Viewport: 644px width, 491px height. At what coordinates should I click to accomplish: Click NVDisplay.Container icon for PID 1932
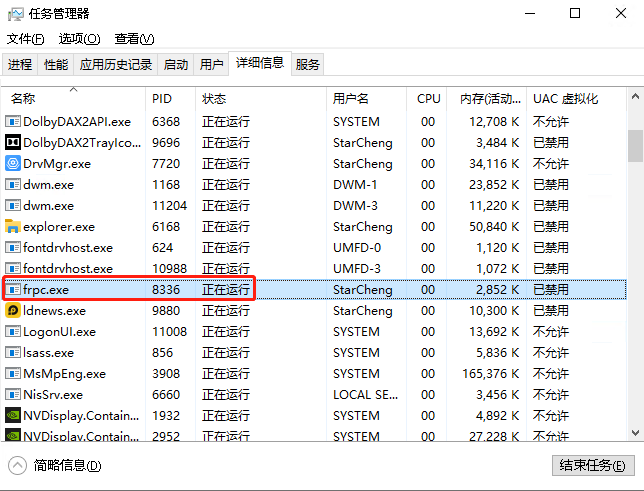point(13,415)
